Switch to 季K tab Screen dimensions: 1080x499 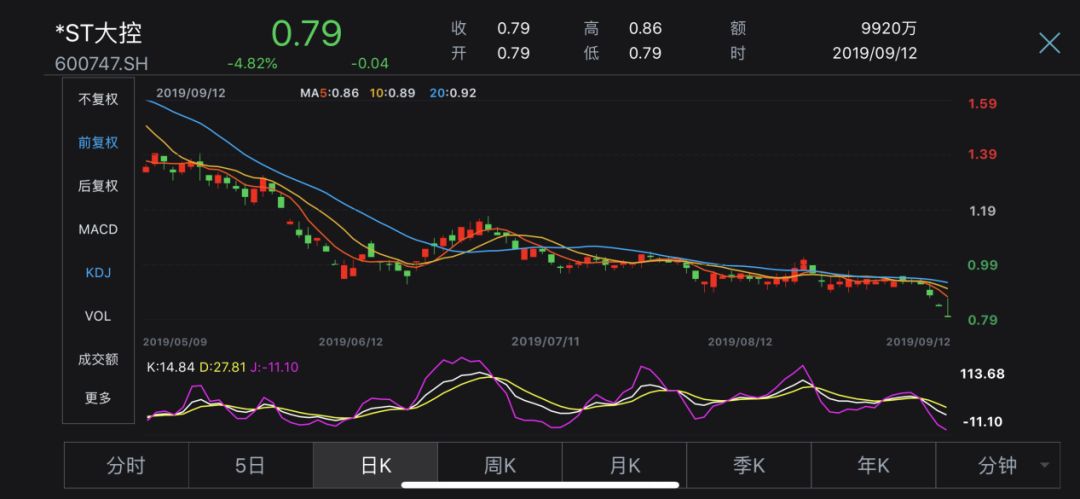pos(749,466)
